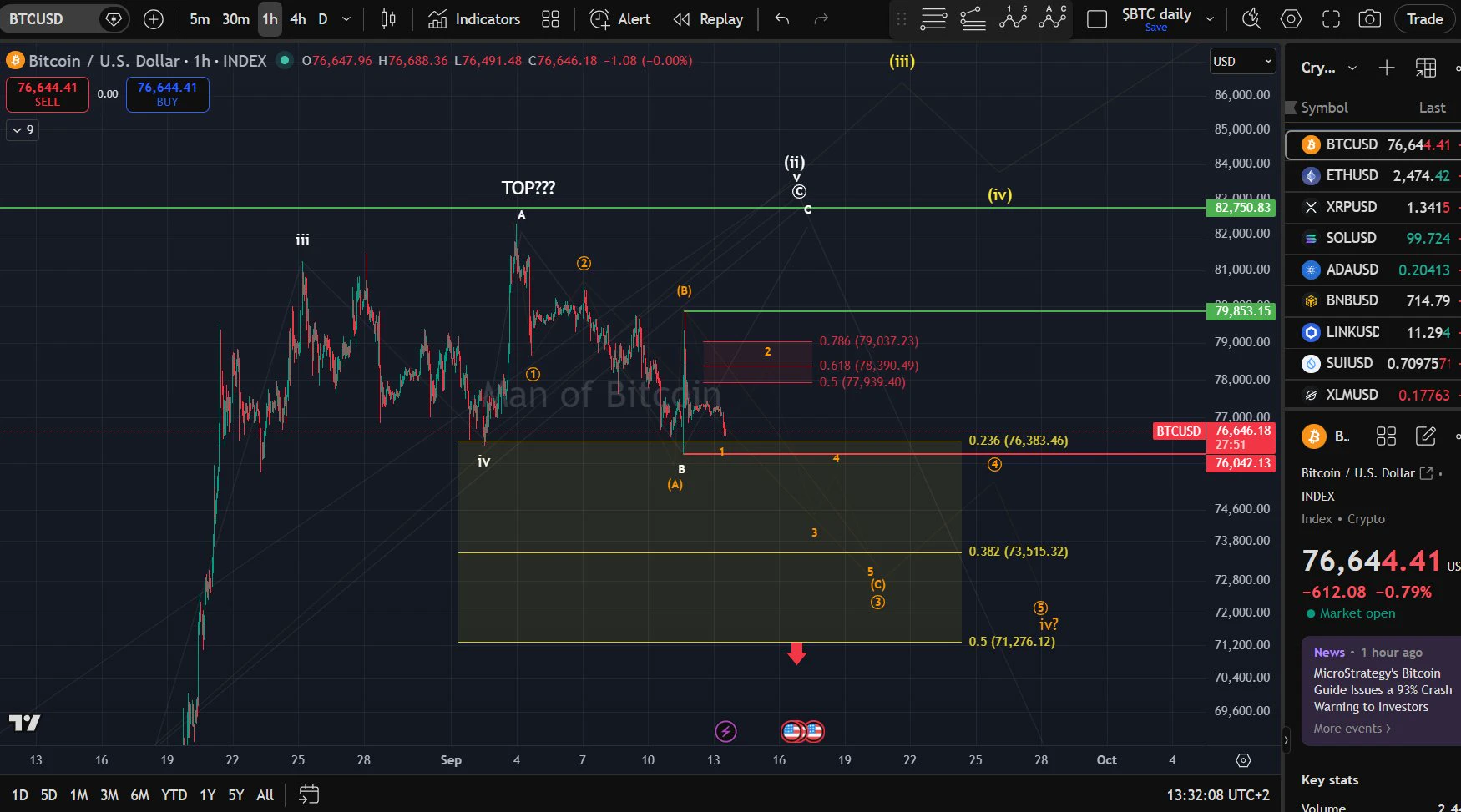Open Bitcoin / U.S. Dollar external link icon
Image resolution: width=1461 pixels, height=812 pixels.
[1426, 473]
